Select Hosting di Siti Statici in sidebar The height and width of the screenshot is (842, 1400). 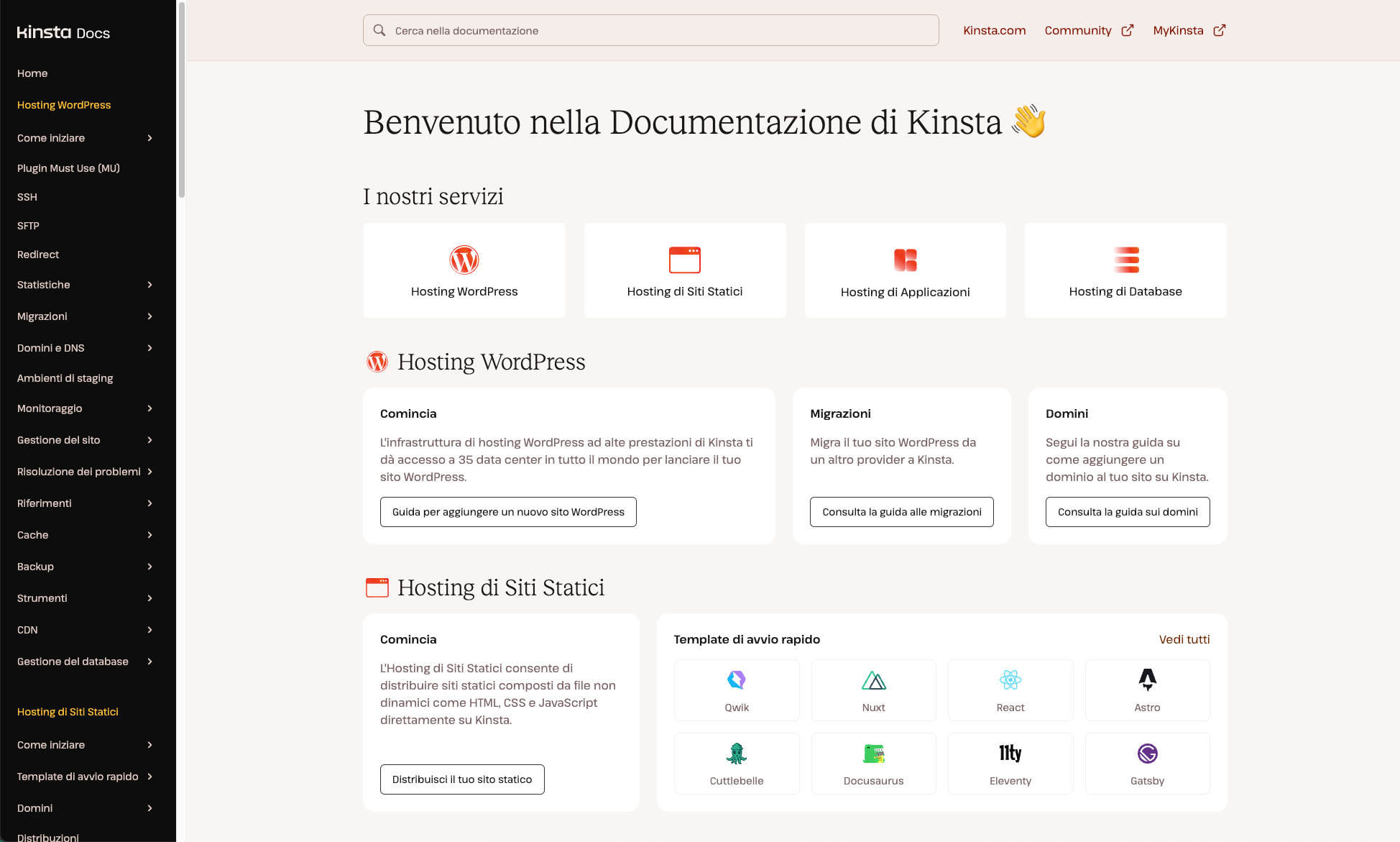point(68,711)
